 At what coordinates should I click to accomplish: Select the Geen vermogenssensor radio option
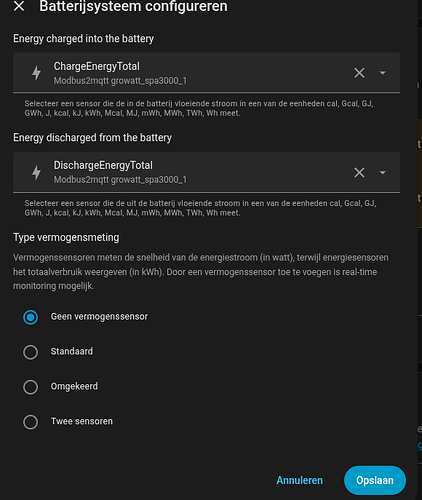pos(30,317)
